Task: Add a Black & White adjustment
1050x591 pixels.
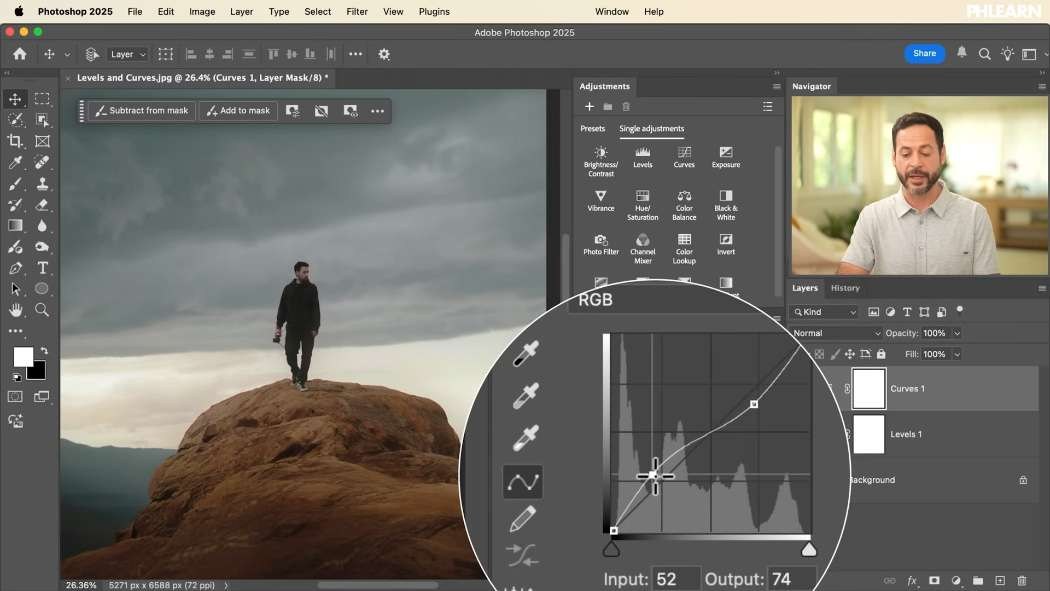Action: [725, 204]
